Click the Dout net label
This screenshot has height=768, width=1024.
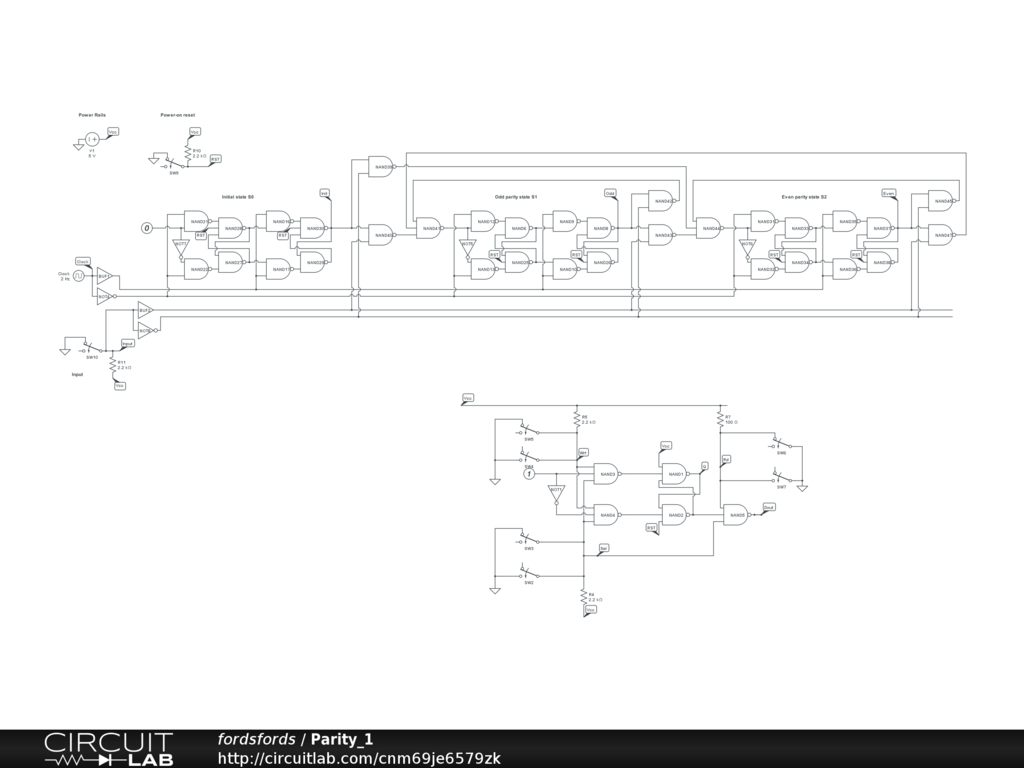point(769,508)
